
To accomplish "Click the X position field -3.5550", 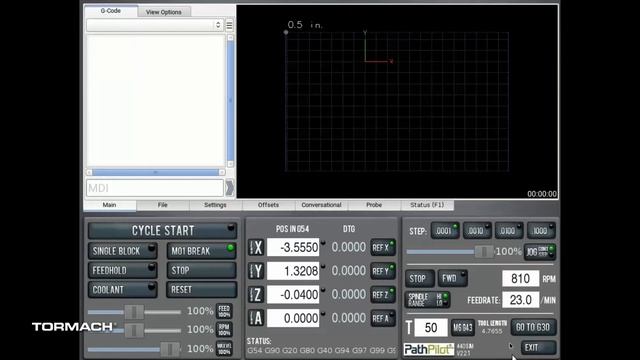I will pos(293,247).
